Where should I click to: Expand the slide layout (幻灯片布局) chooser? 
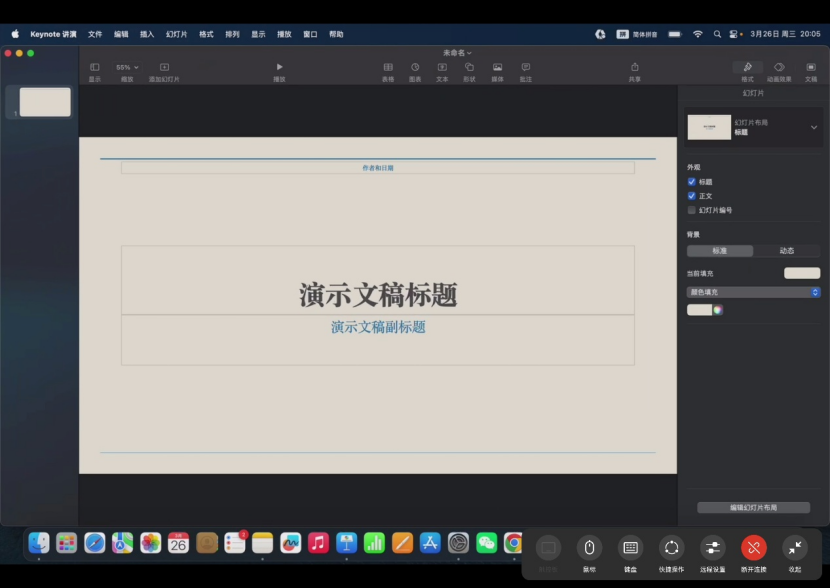tap(813, 128)
